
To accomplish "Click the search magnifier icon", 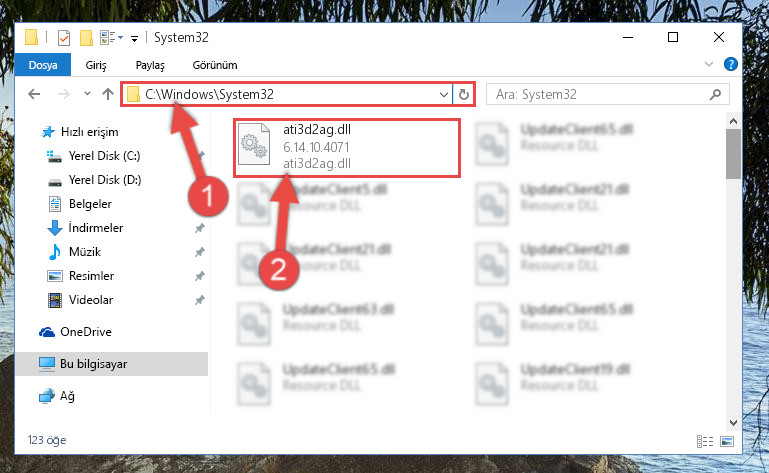I will pyautogui.click(x=716, y=94).
